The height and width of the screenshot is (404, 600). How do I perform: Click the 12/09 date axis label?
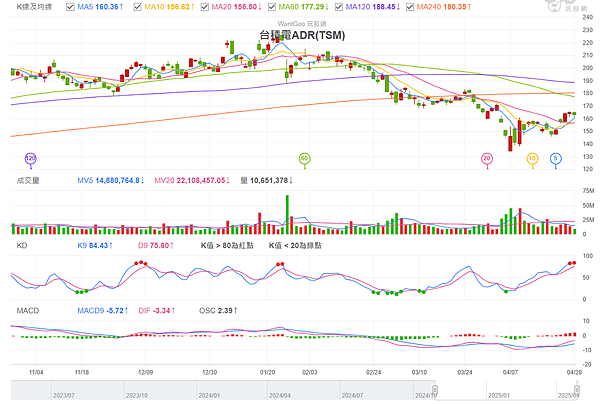(x=145, y=372)
